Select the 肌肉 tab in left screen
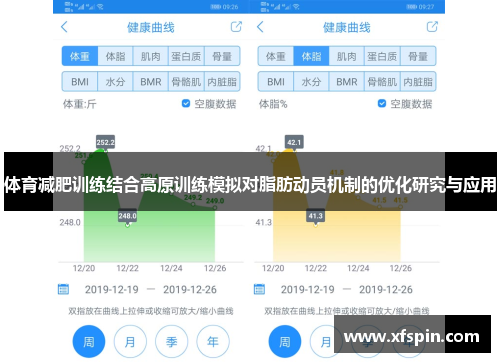The image size is (500, 362). [x=151, y=56]
